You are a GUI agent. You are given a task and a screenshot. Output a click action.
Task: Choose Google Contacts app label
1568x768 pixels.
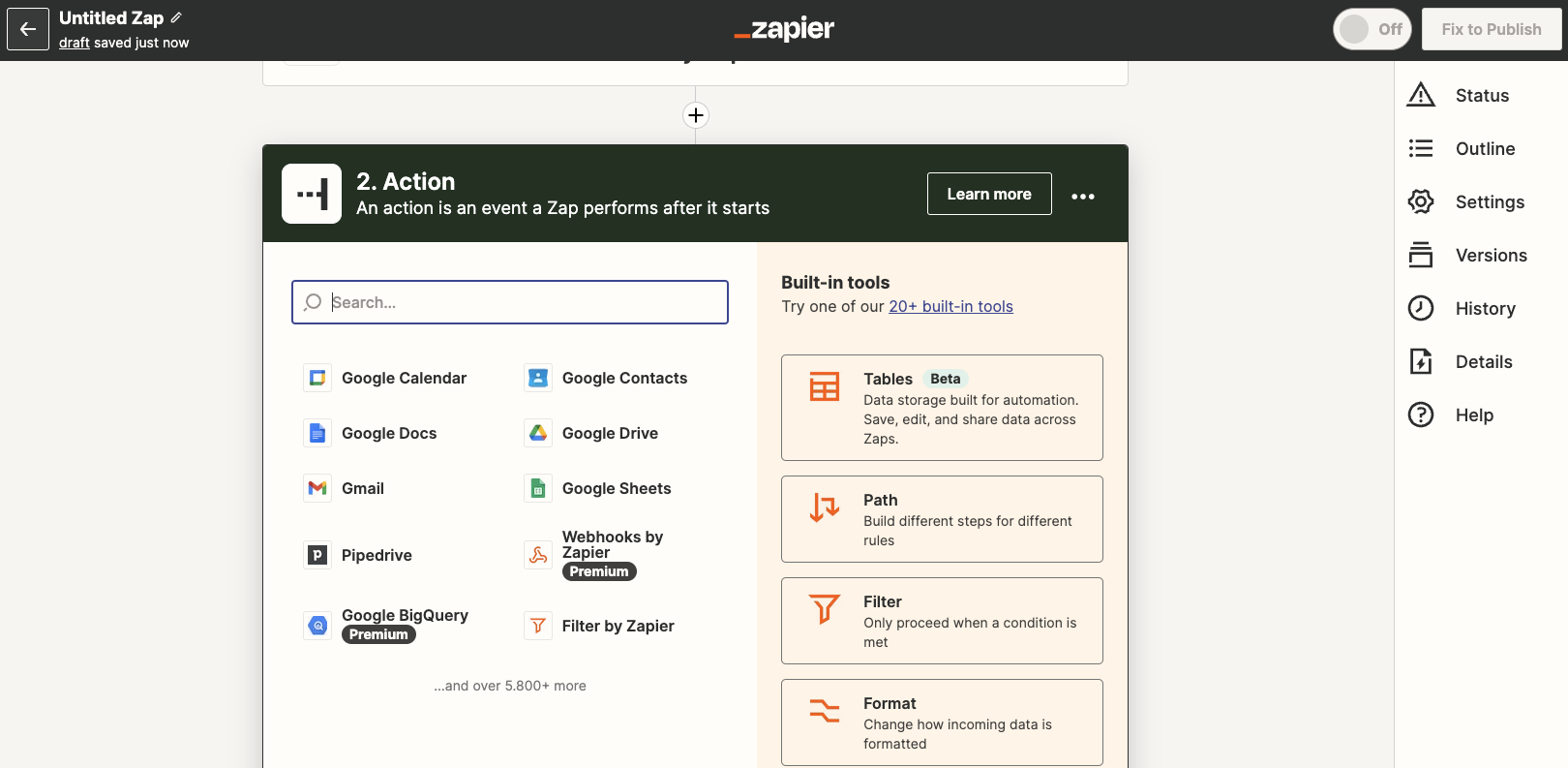tap(624, 378)
